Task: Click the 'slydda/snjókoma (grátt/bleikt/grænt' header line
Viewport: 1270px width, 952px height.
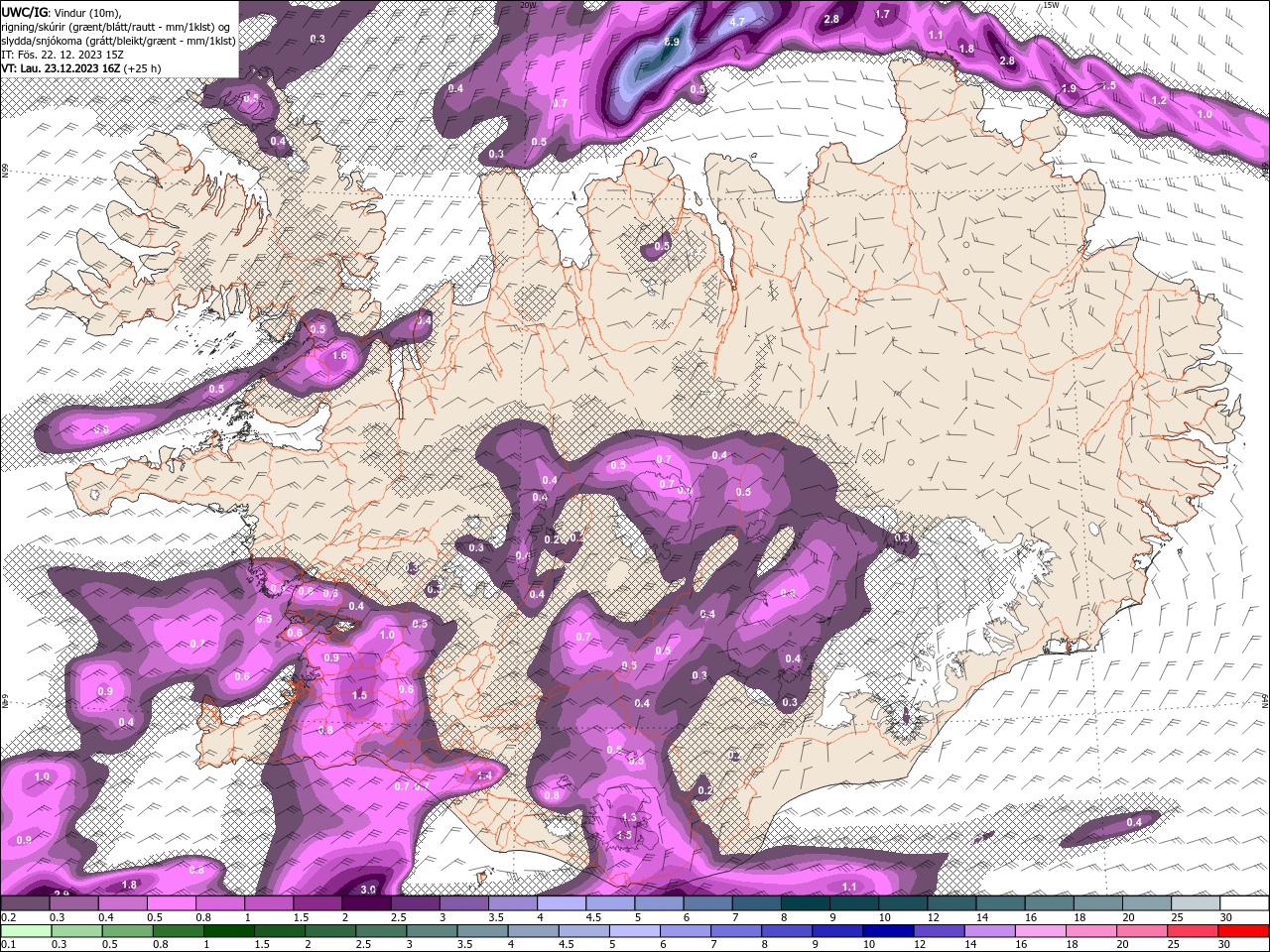Action: (x=118, y=41)
